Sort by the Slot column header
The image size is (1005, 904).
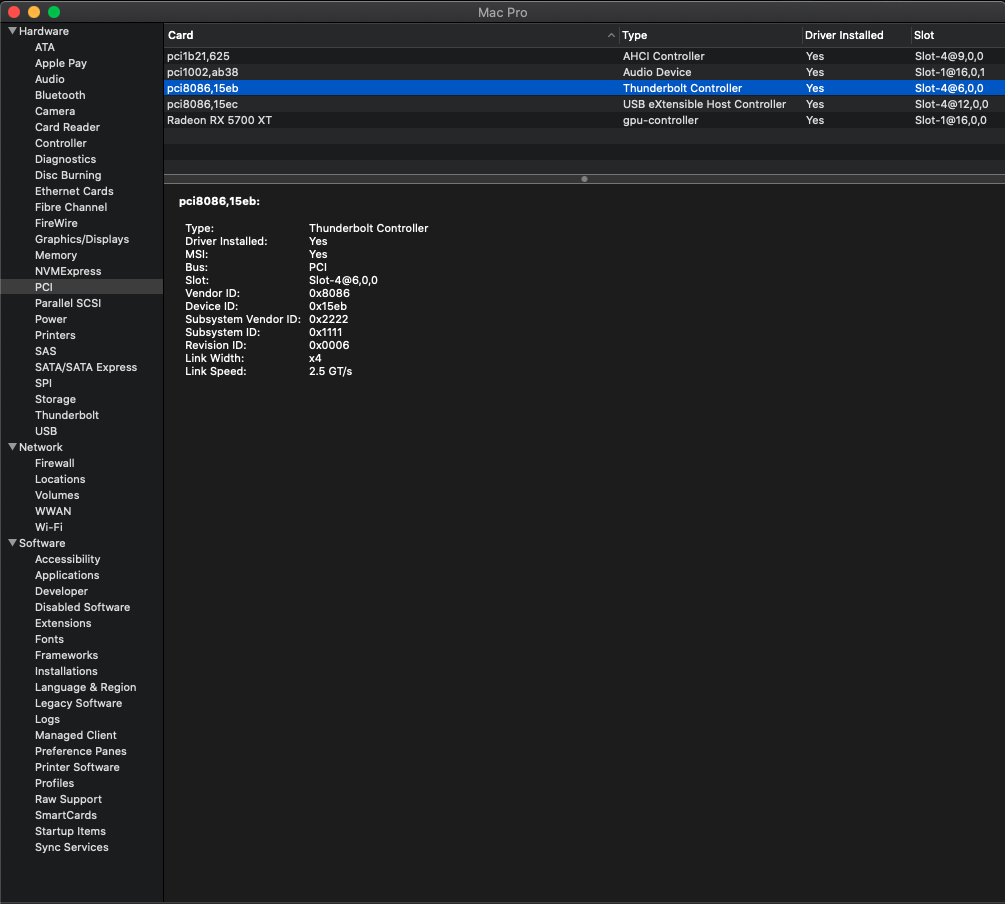point(958,35)
